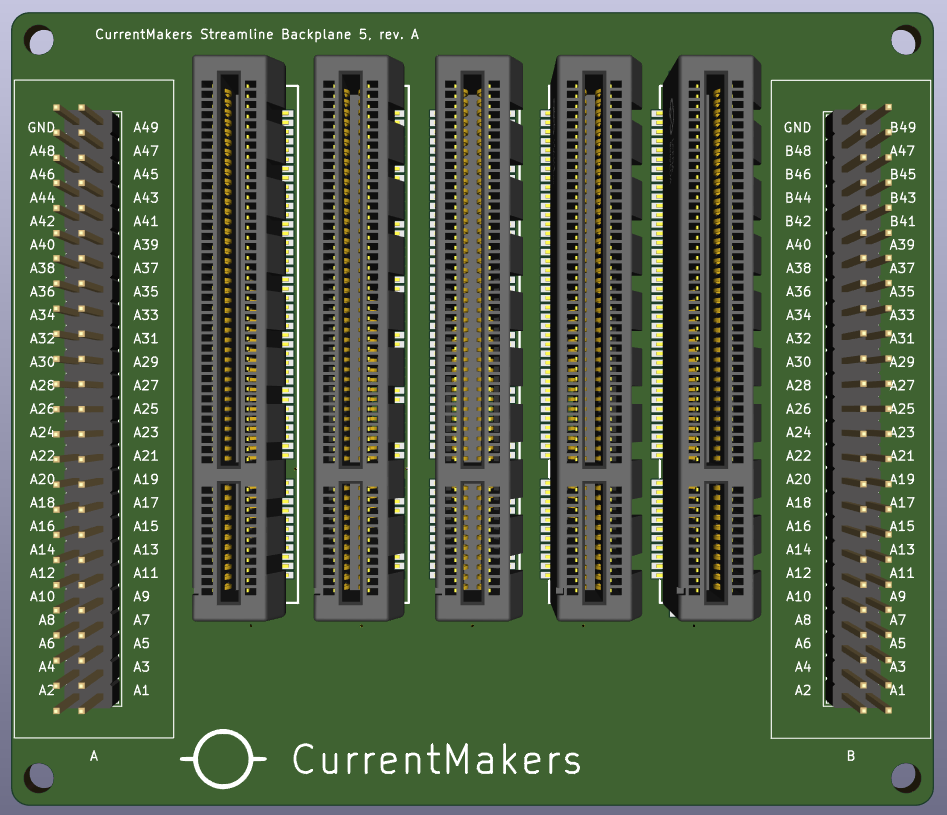The width and height of the screenshot is (947, 815).
Task: Click the bottom-left mounting hole
Action: pos(40,776)
